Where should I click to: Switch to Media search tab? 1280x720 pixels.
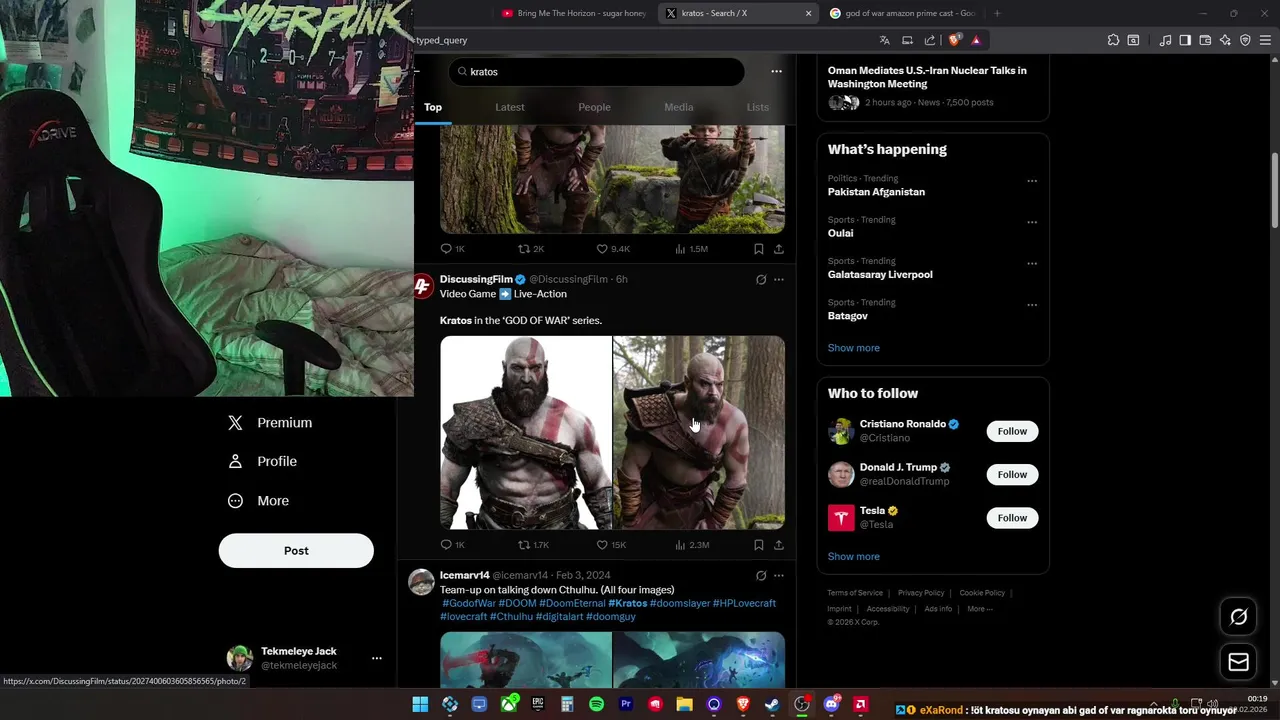click(679, 107)
